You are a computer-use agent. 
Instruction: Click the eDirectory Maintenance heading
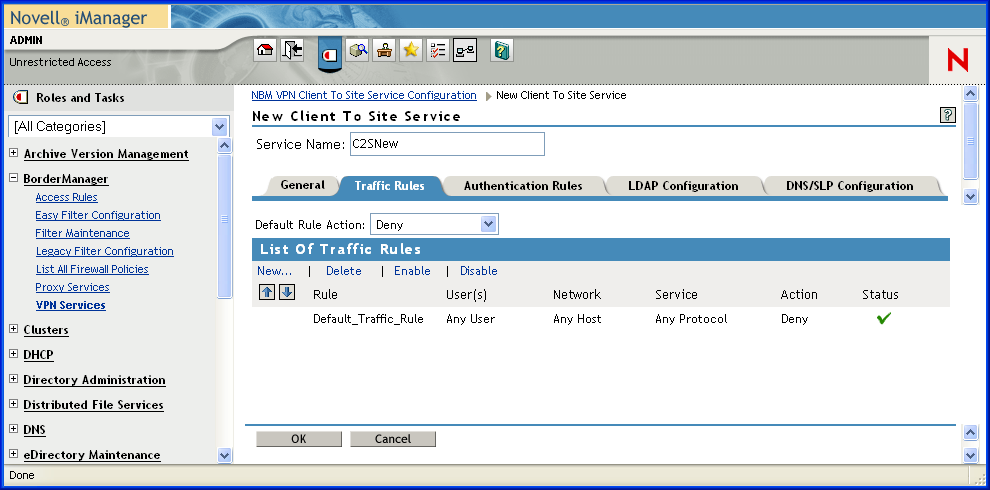[x=92, y=455]
